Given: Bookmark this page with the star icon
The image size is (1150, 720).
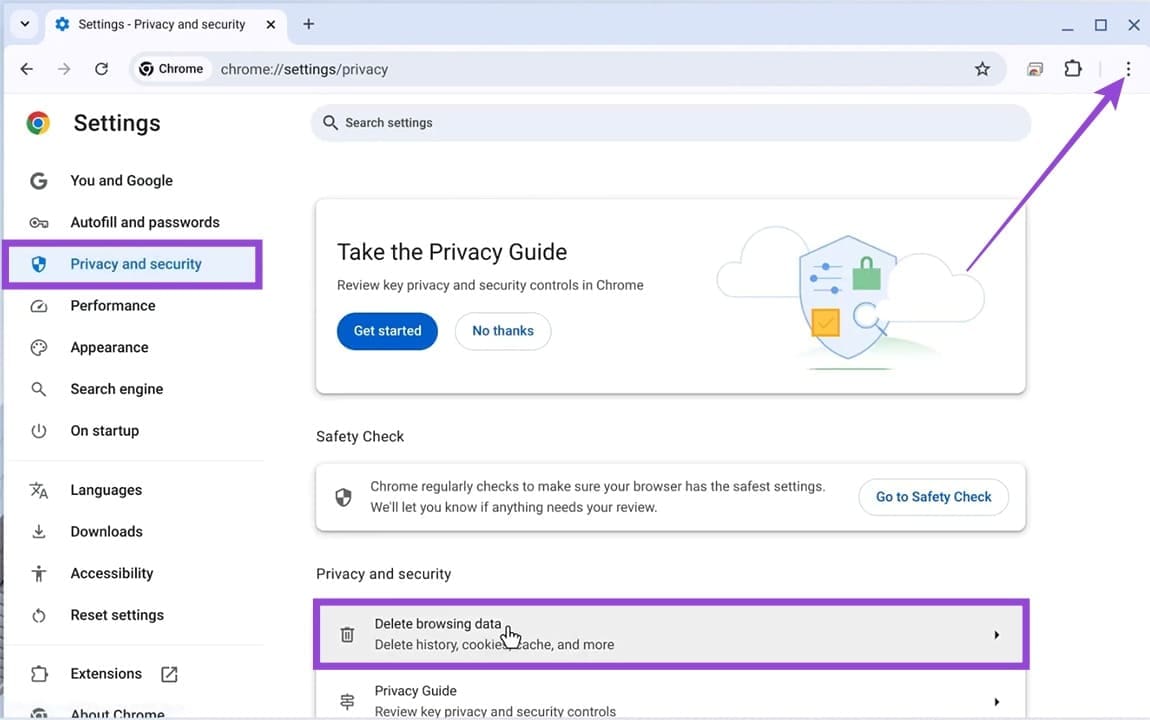Looking at the screenshot, I should point(982,69).
